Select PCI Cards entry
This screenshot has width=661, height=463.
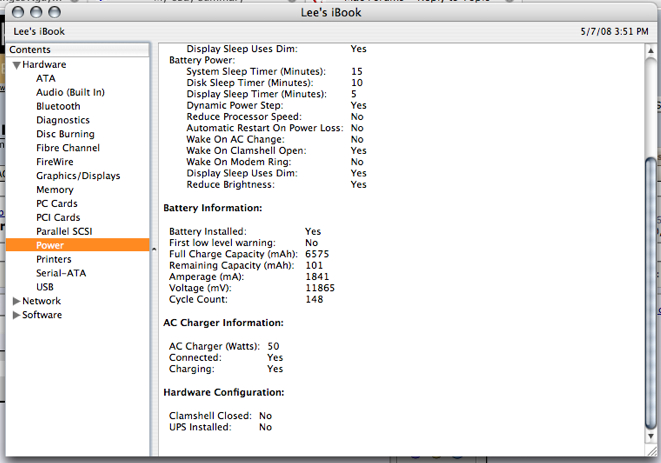[x=58, y=218]
